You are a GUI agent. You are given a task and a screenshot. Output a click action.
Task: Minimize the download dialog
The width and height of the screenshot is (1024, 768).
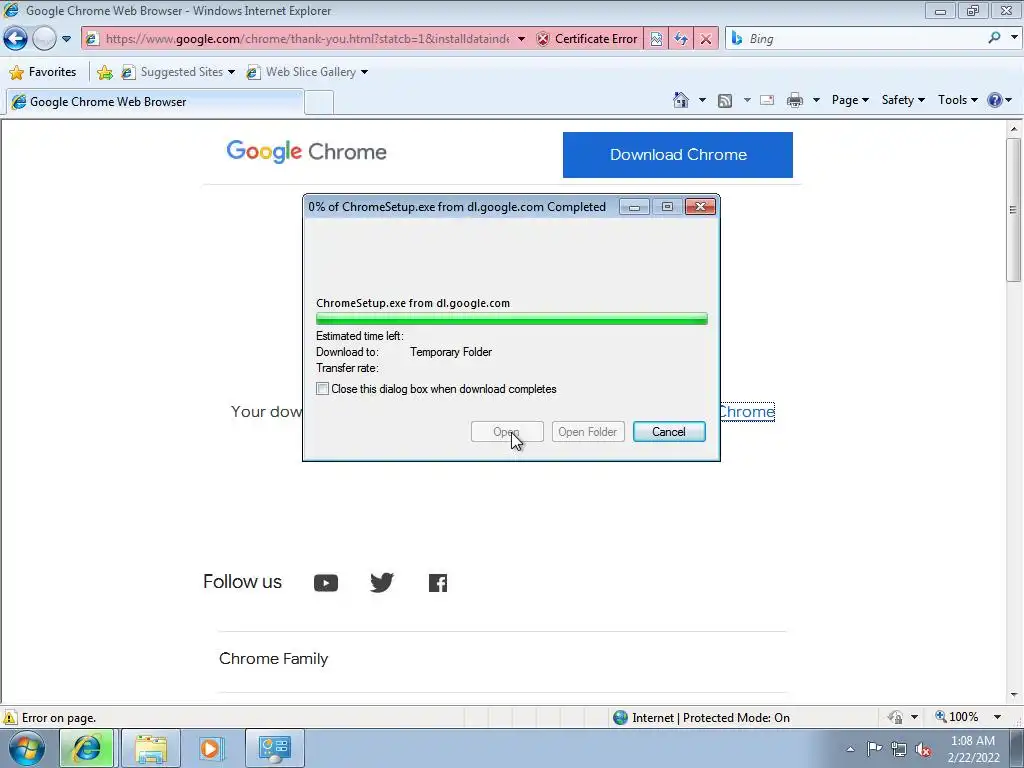coord(634,207)
